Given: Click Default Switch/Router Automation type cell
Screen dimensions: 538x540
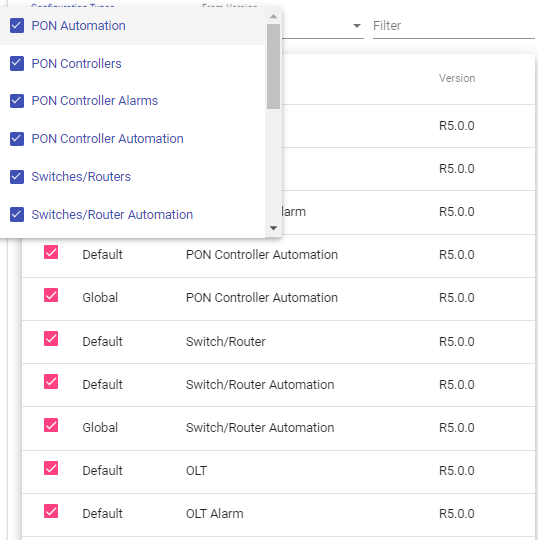Looking at the screenshot, I should point(260,385).
